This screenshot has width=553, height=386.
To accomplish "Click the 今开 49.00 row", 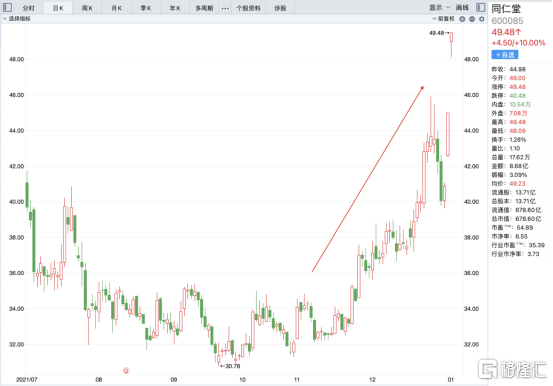I will [x=509, y=78].
